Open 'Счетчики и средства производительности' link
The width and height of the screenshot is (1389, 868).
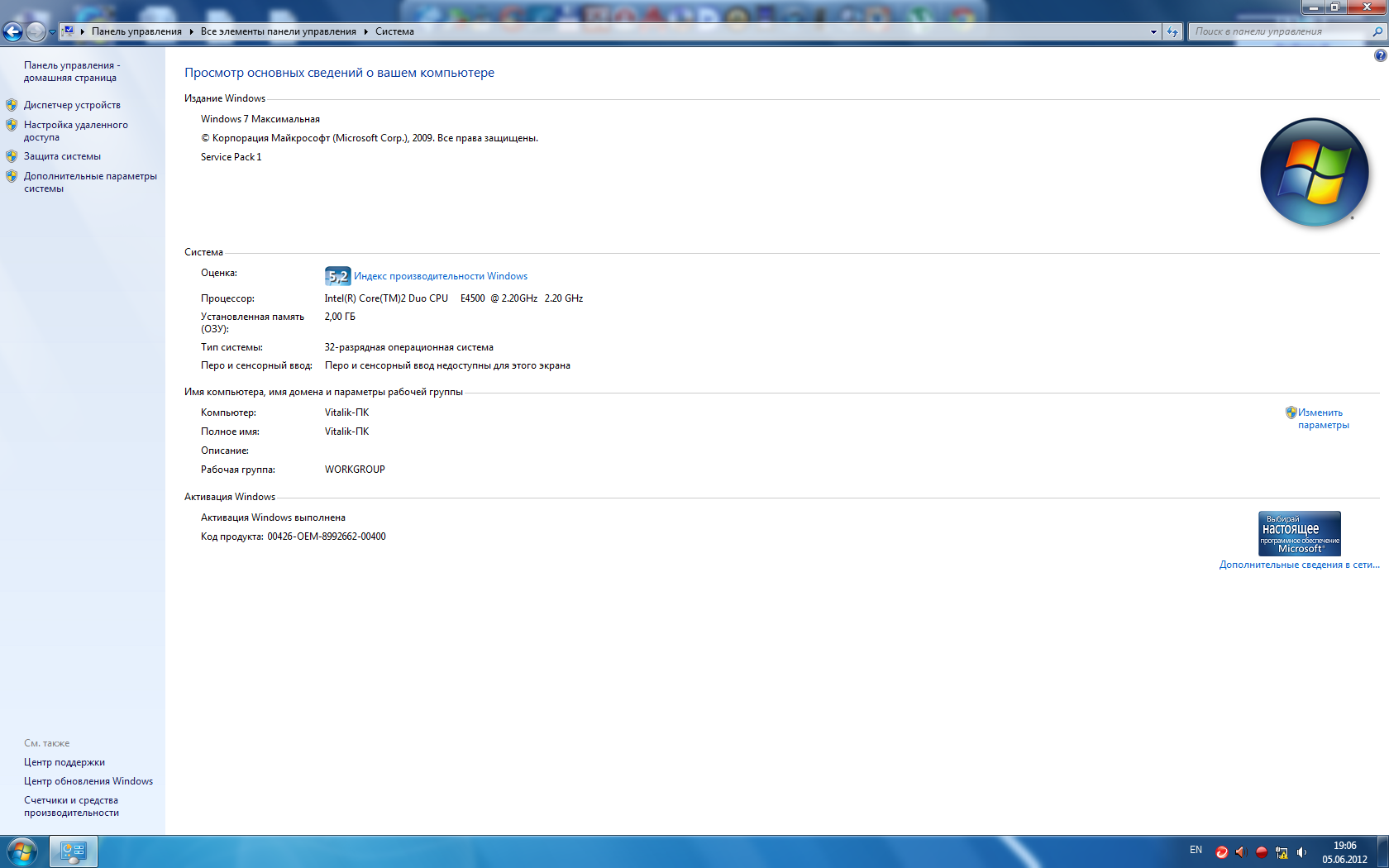pos(71,806)
